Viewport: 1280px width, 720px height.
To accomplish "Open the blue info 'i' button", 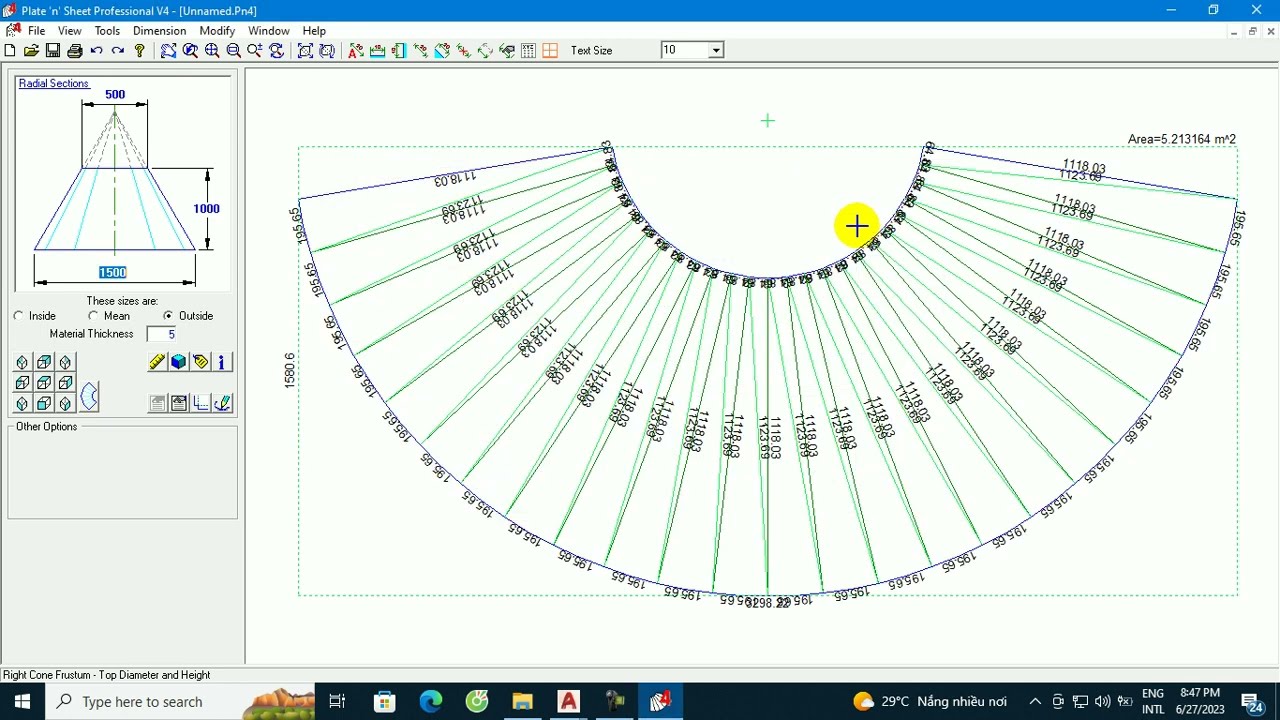I will pyautogui.click(x=222, y=362).
